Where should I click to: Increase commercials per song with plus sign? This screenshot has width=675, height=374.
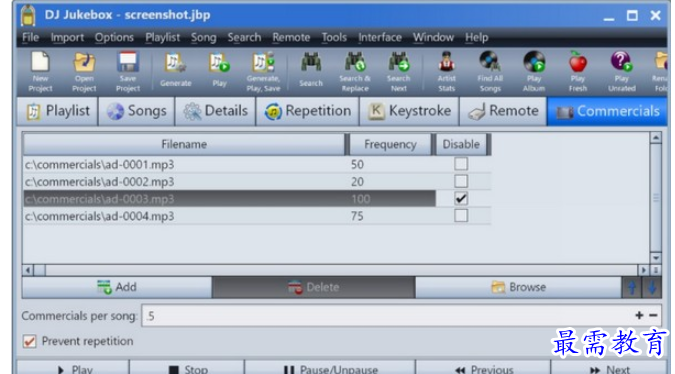click(x=639, y=315)
